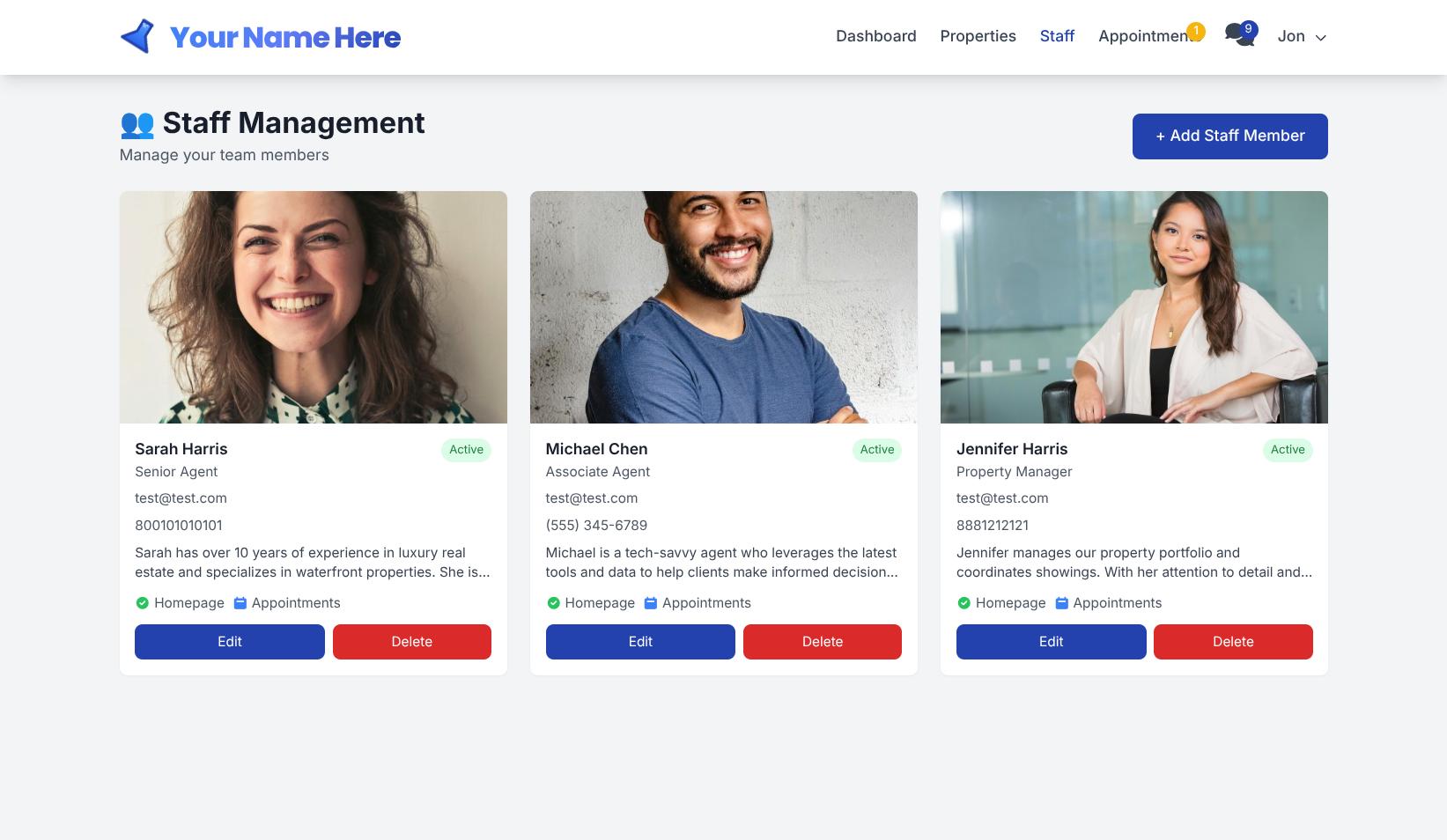
Task: Delete Michael Chen's staff entry
Action: (x=823, y=642)
